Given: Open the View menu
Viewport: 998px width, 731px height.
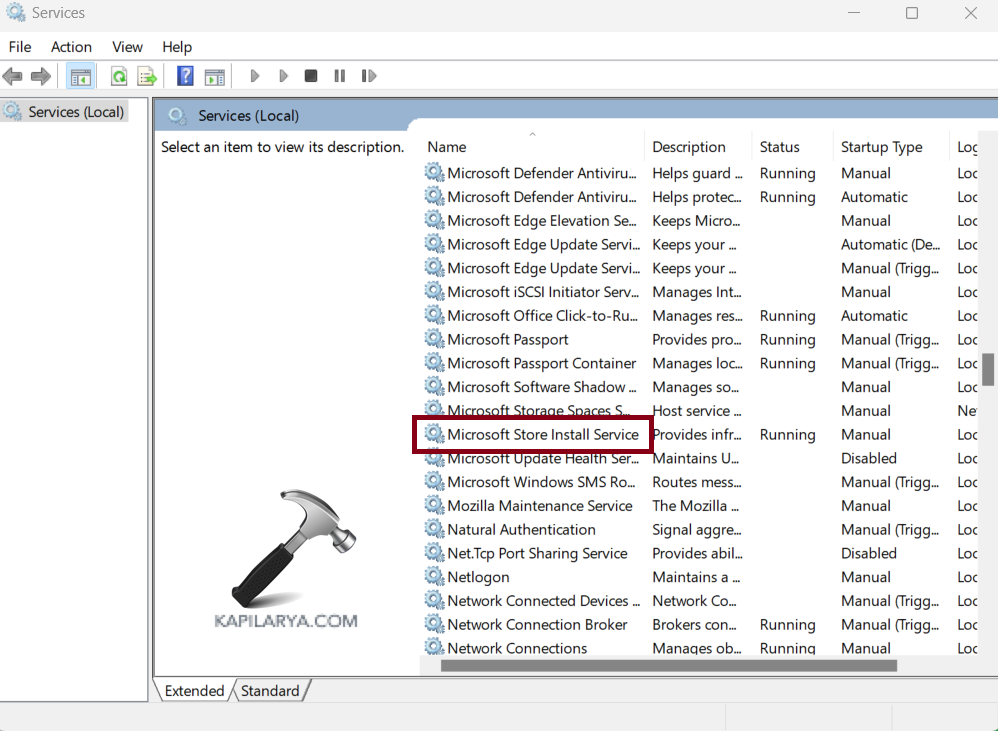Looking at the screenshot, I should point(127,47).
